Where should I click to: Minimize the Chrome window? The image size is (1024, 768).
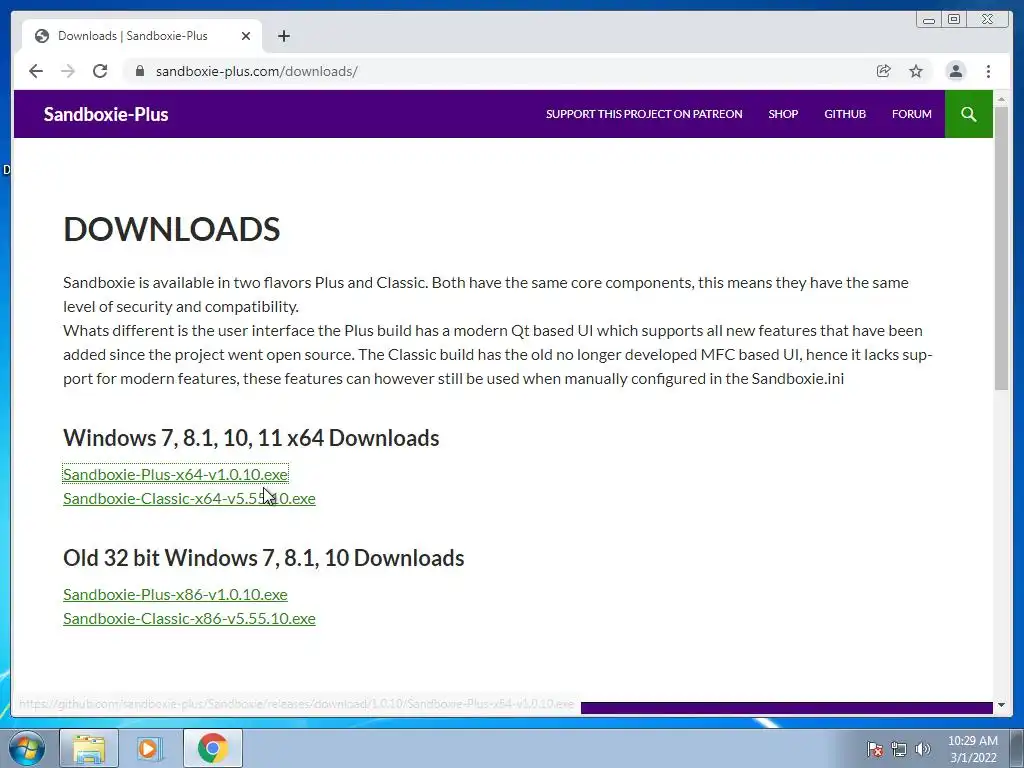tap(929, 20)
